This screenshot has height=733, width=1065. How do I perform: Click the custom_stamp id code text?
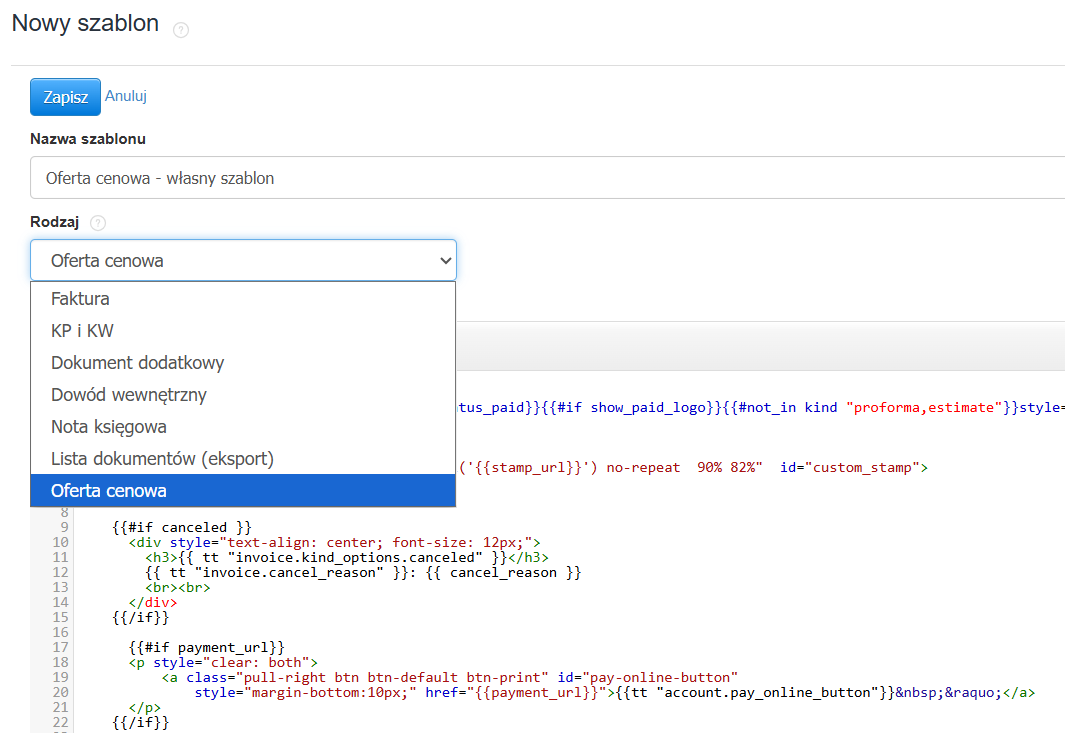[x=854, y=467]
